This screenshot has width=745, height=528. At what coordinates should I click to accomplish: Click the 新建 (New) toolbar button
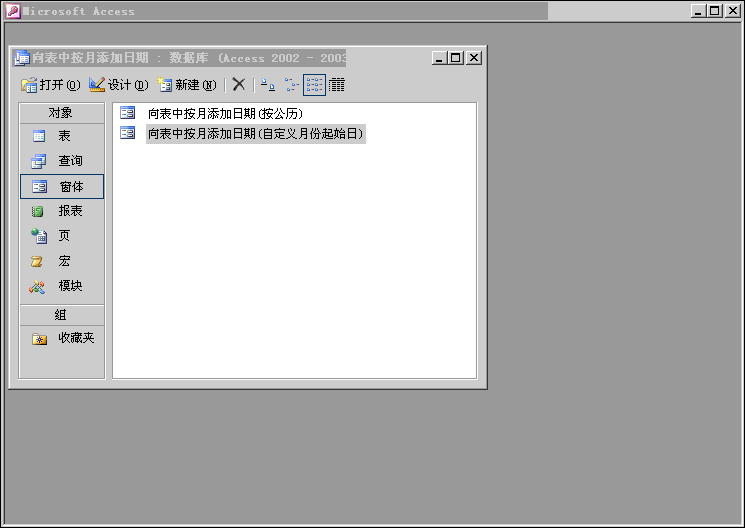coord(187,85)
